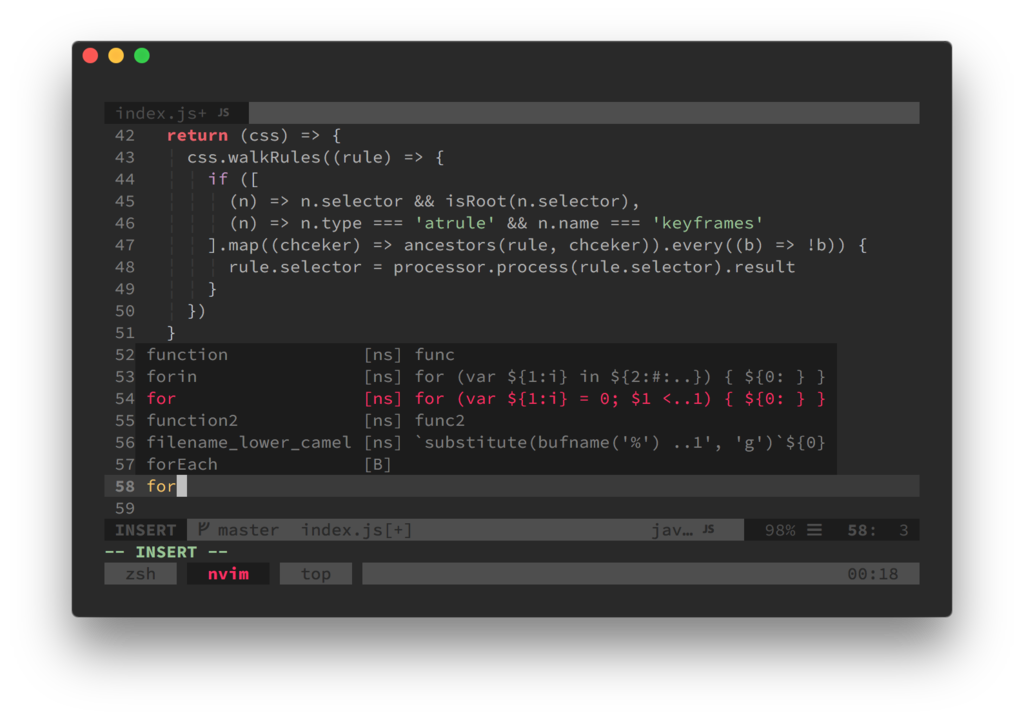Click the 'master' branch name in statusline

(x=248, y=530)
